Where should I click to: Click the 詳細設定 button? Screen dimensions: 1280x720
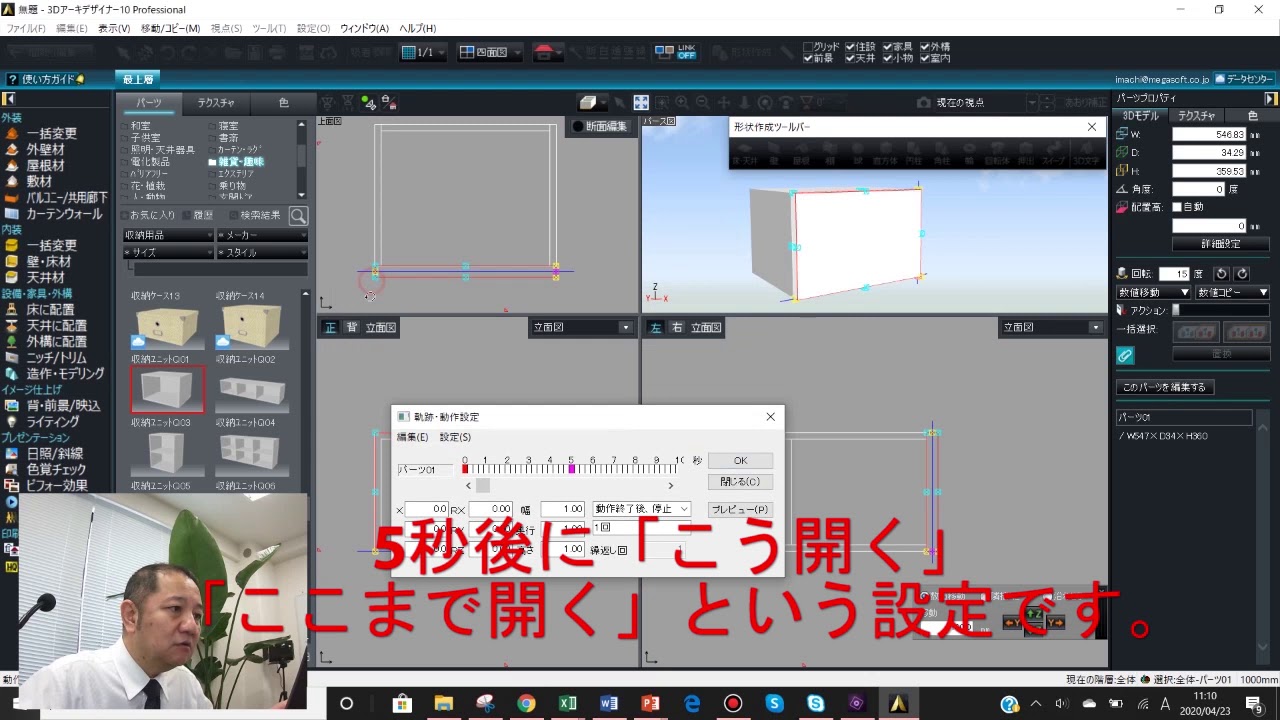pyautogui.click(x=1220, y=244)
